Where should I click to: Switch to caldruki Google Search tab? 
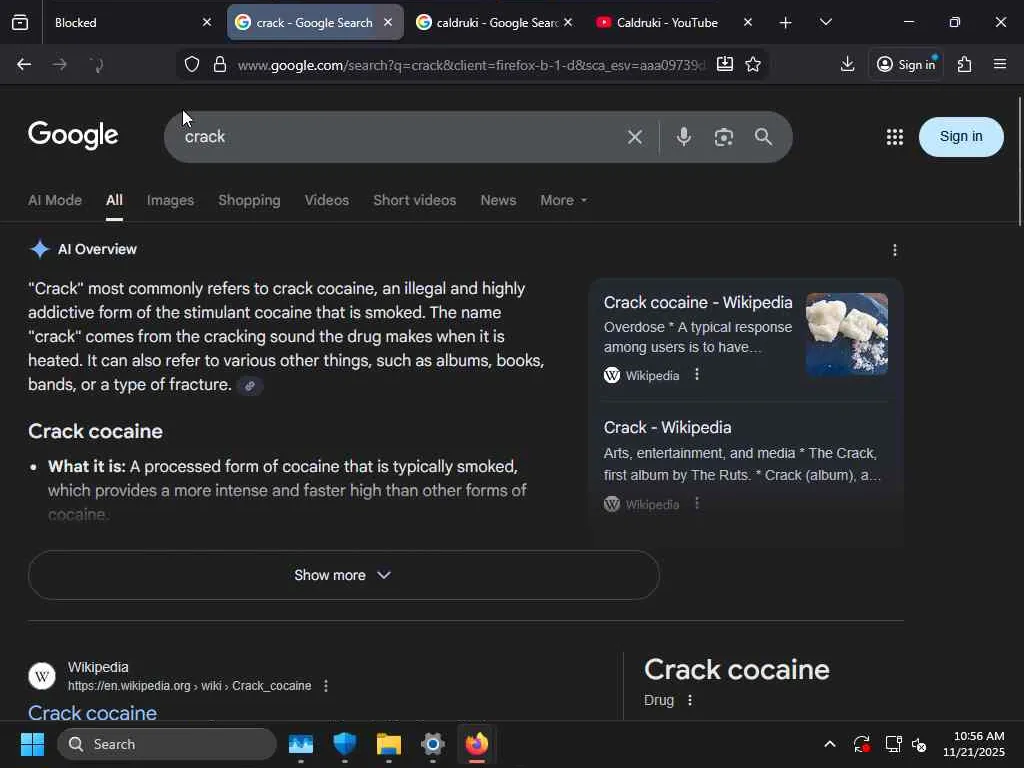[487, 22]
